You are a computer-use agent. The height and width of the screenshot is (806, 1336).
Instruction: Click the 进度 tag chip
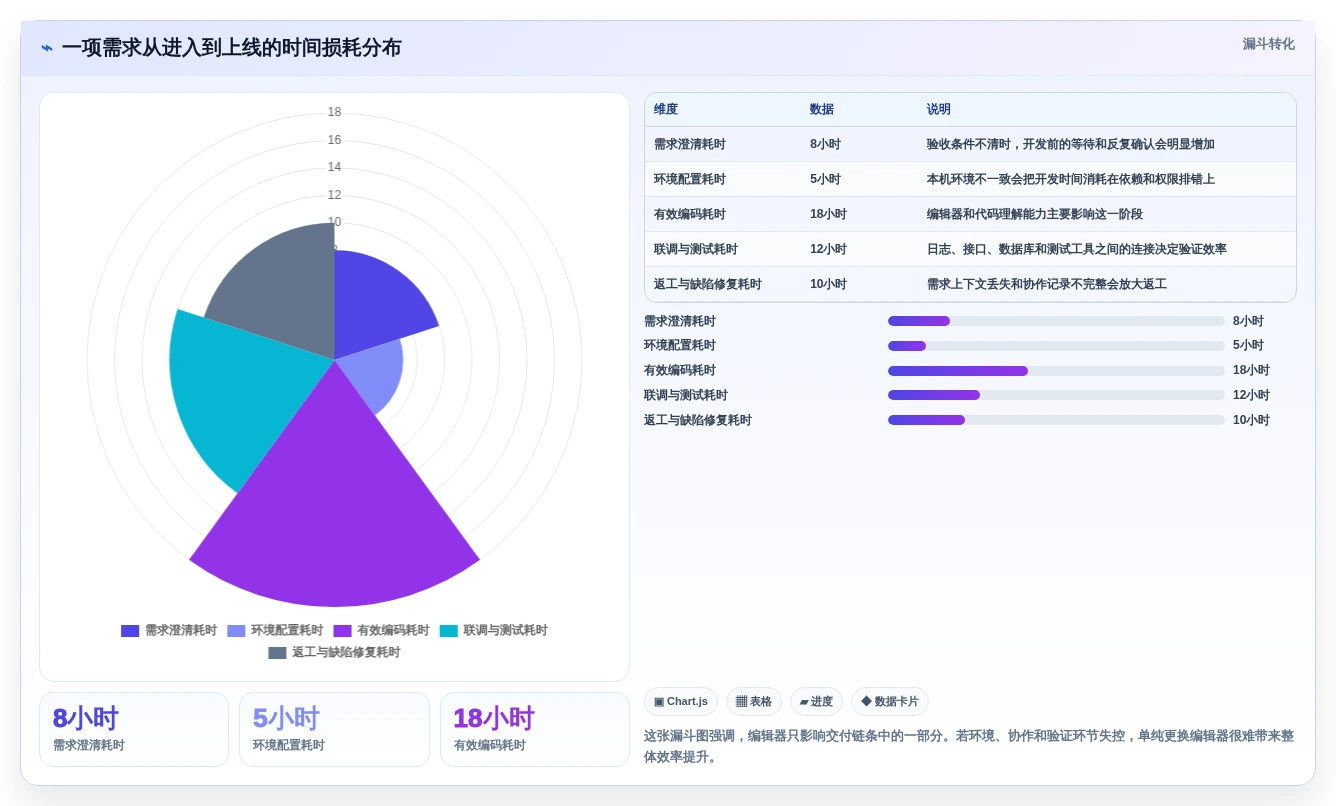tap(816, 702)
